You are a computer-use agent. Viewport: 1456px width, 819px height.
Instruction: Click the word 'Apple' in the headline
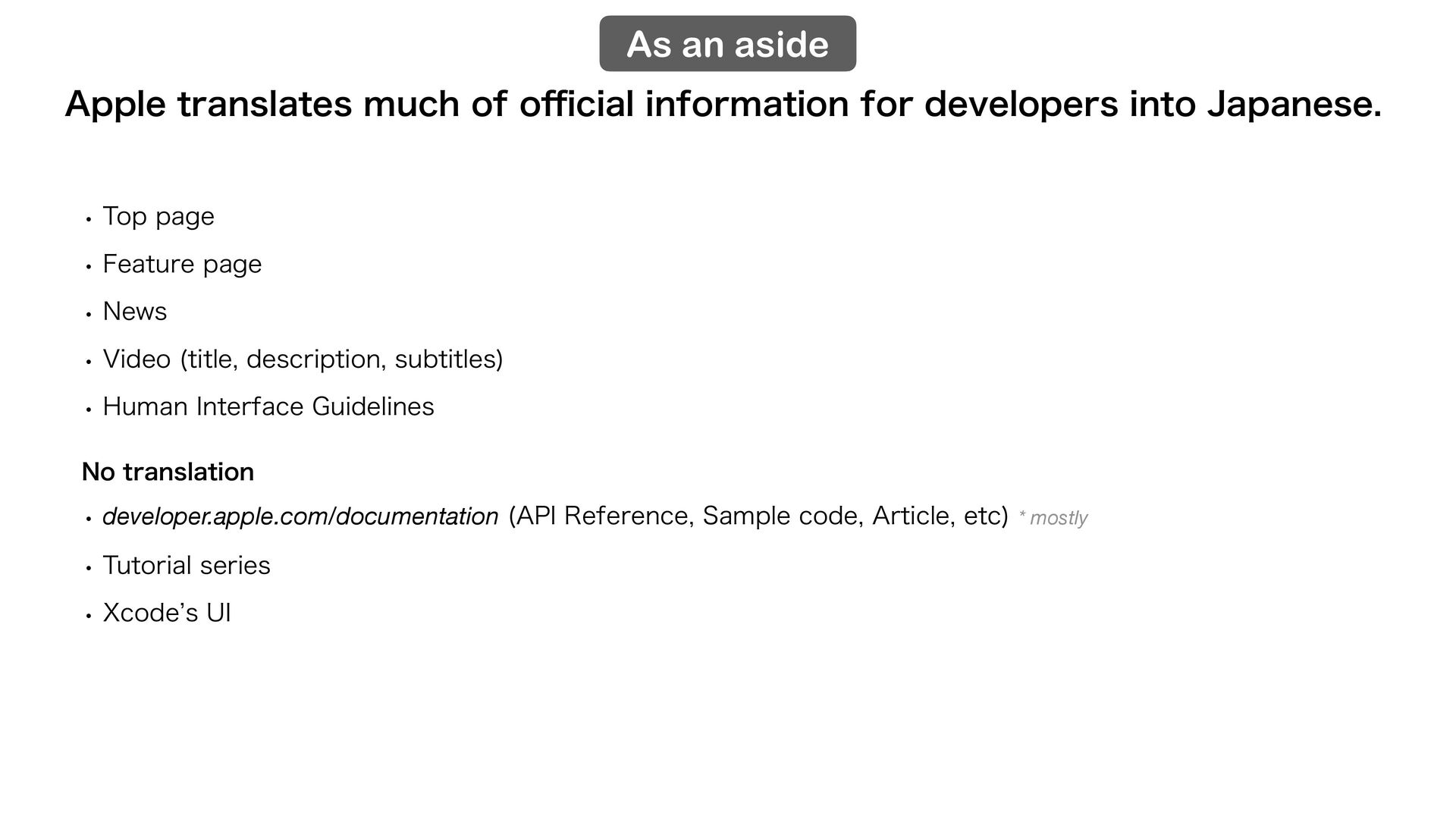115,105
